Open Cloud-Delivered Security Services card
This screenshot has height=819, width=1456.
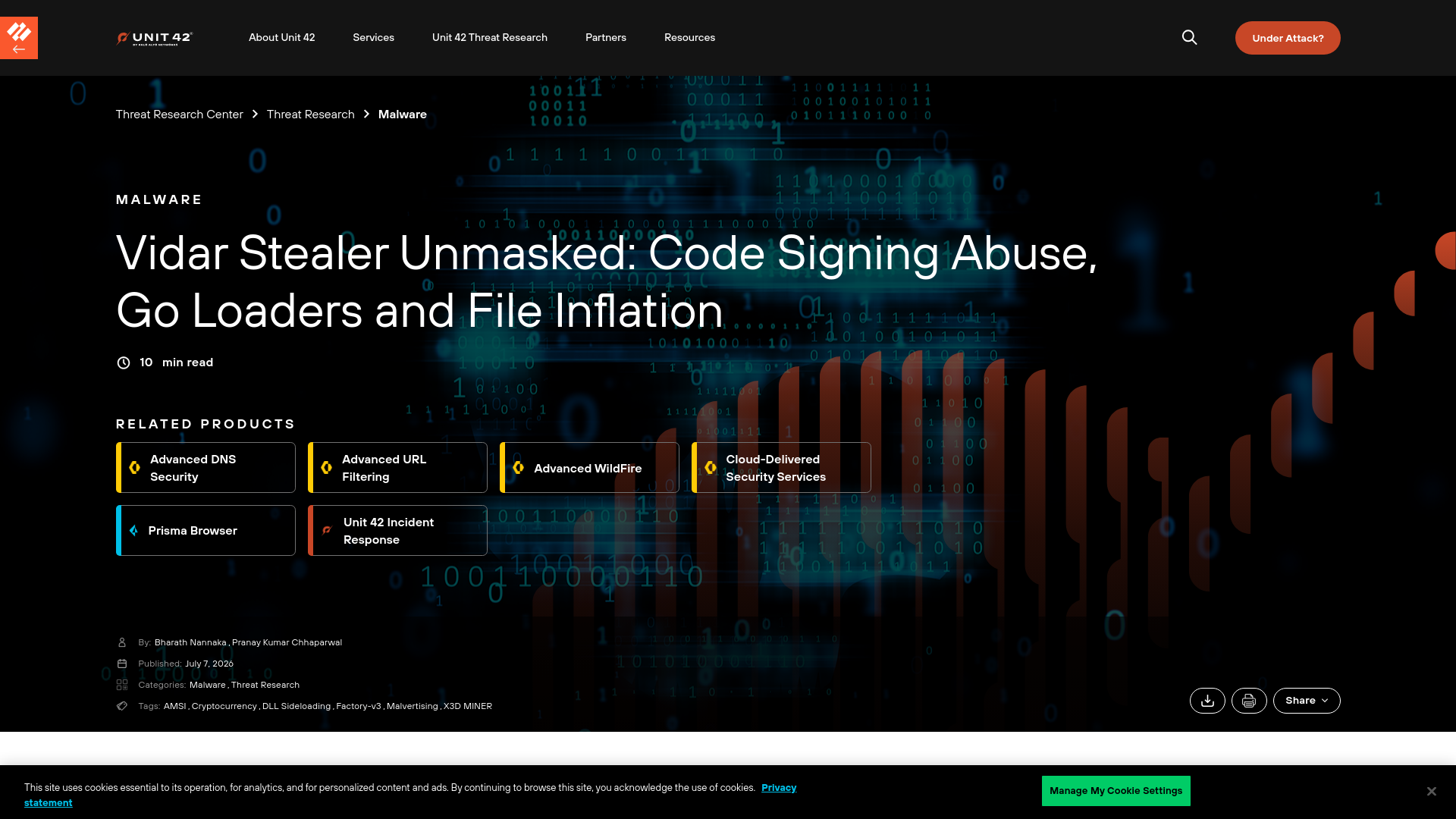781,468
